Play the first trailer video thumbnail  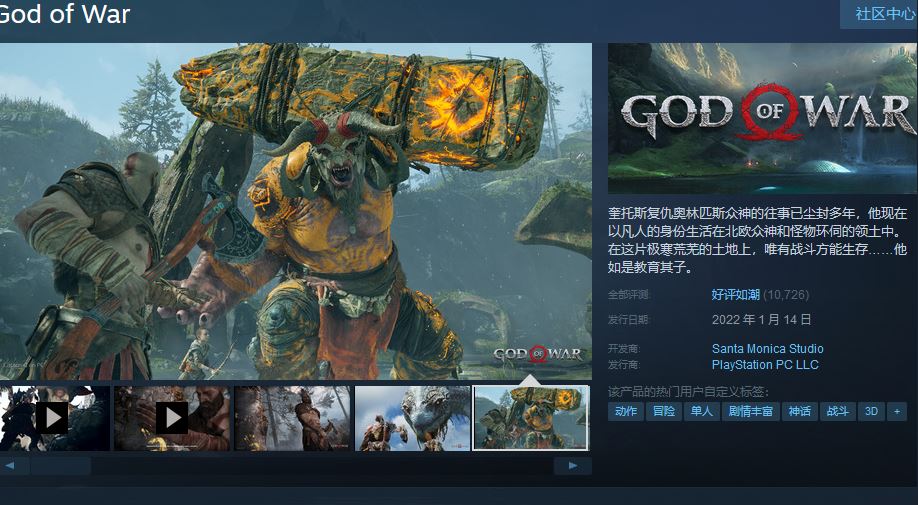click(x=52, y=417)
